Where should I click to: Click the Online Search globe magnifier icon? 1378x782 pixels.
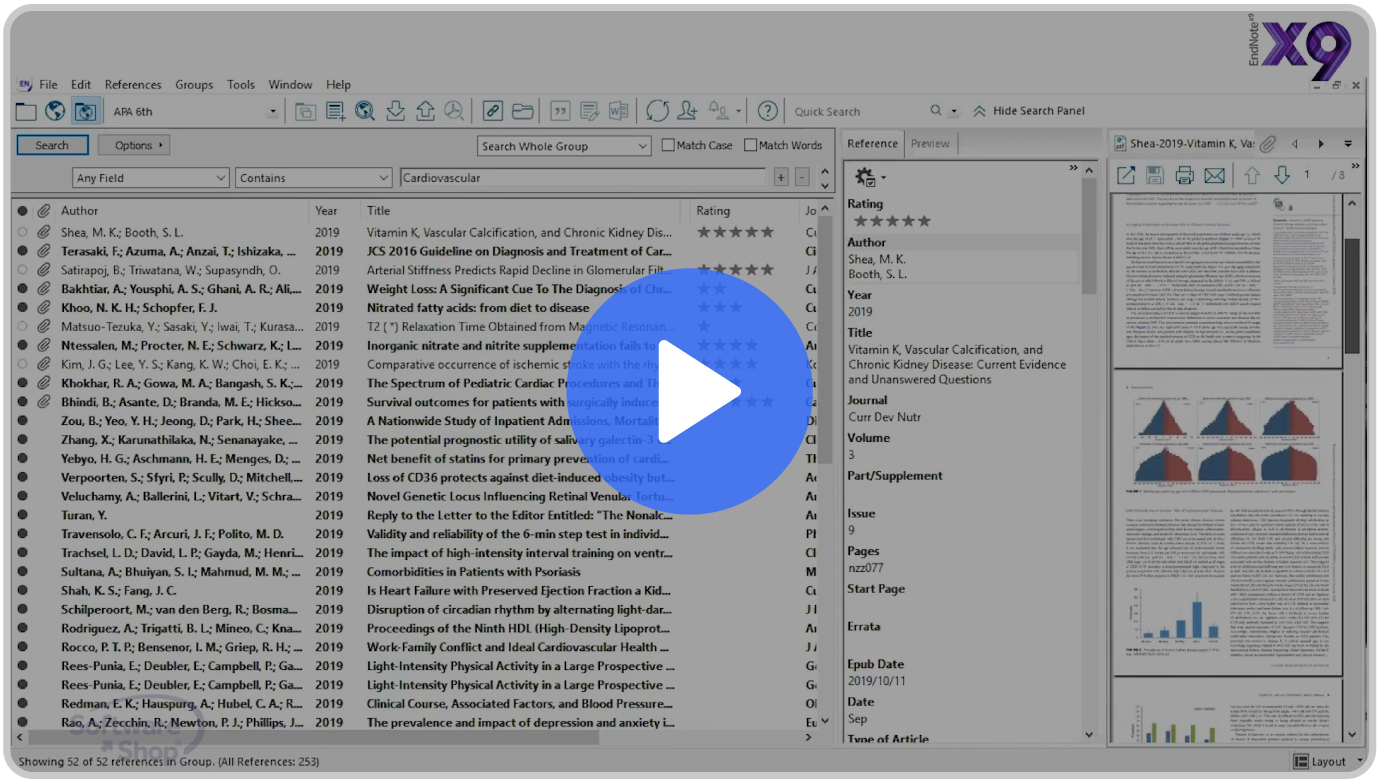tap(365, 111)
